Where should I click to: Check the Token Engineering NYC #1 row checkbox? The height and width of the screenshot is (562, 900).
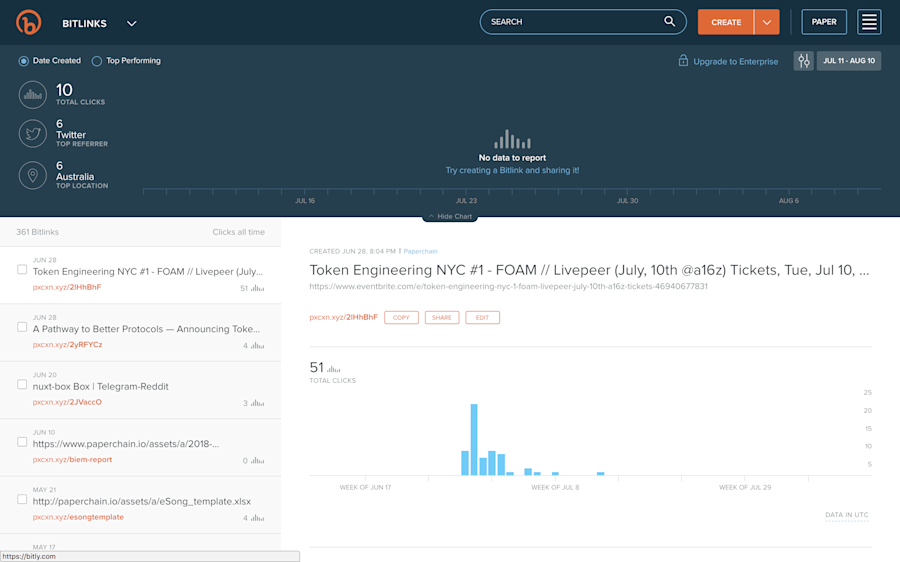22,269
